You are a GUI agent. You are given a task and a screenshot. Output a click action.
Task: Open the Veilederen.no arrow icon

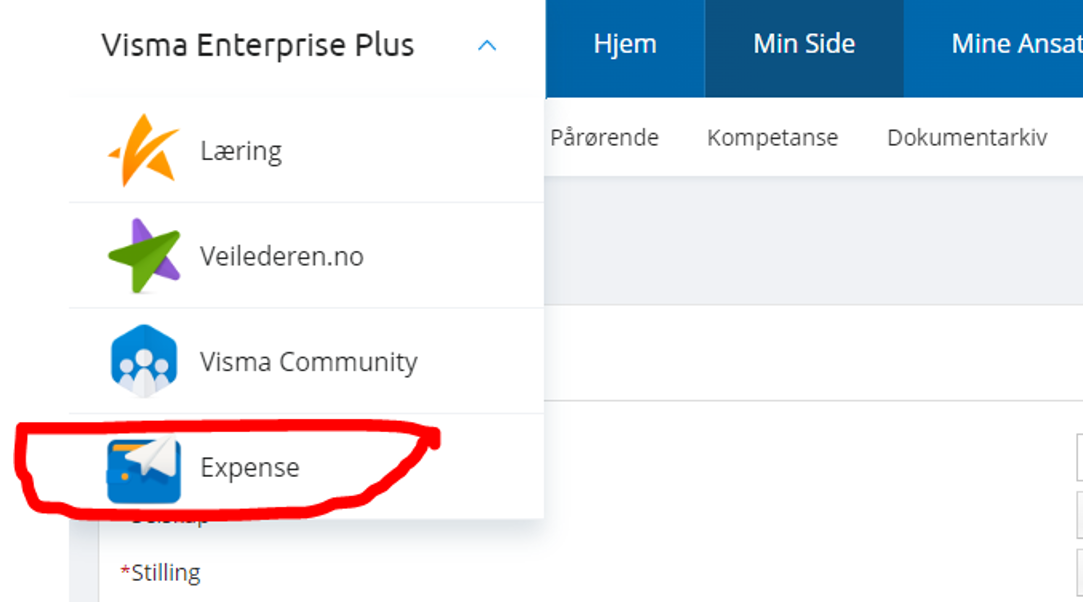point(144,256)
